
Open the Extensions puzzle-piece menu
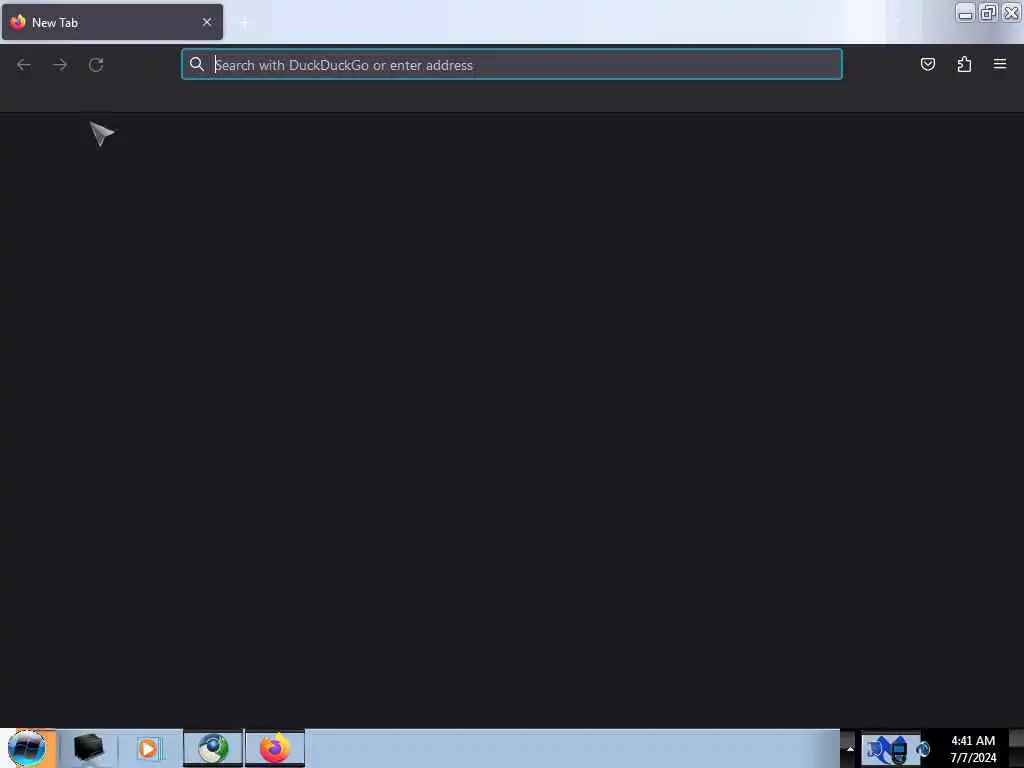pos(964,64)
